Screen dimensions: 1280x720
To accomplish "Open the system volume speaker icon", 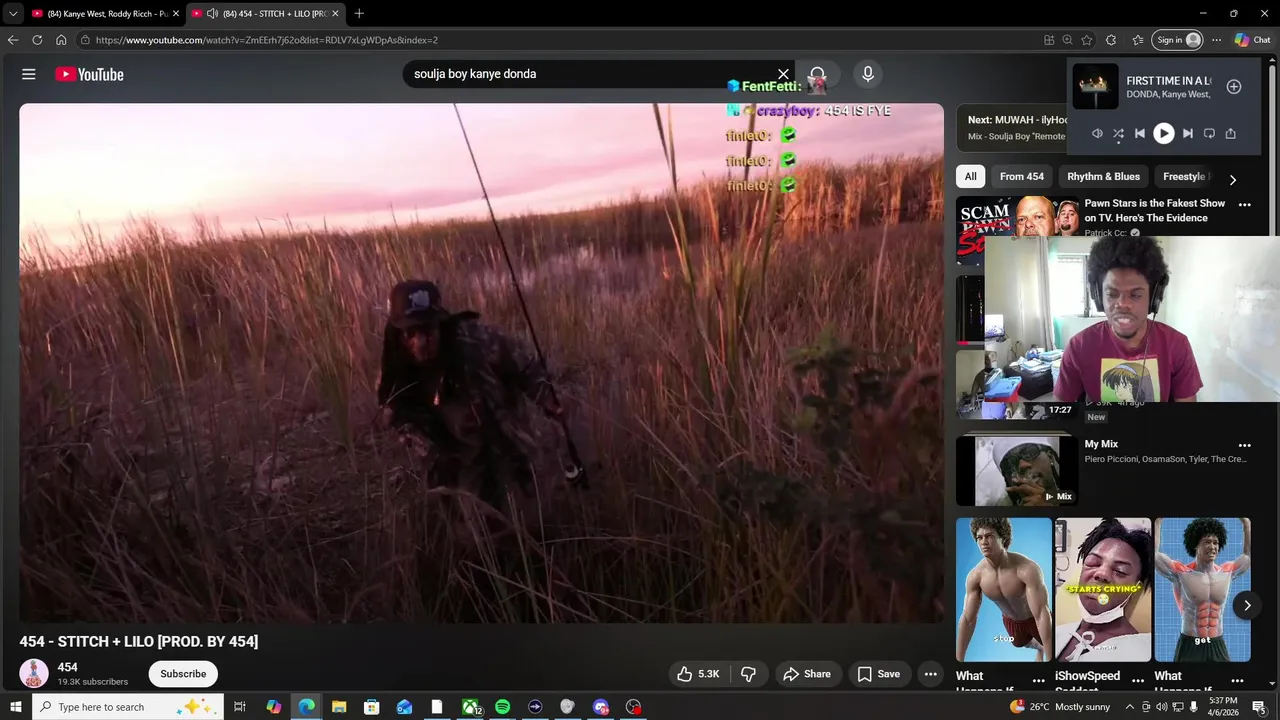I will click(x=1162, y=707).
